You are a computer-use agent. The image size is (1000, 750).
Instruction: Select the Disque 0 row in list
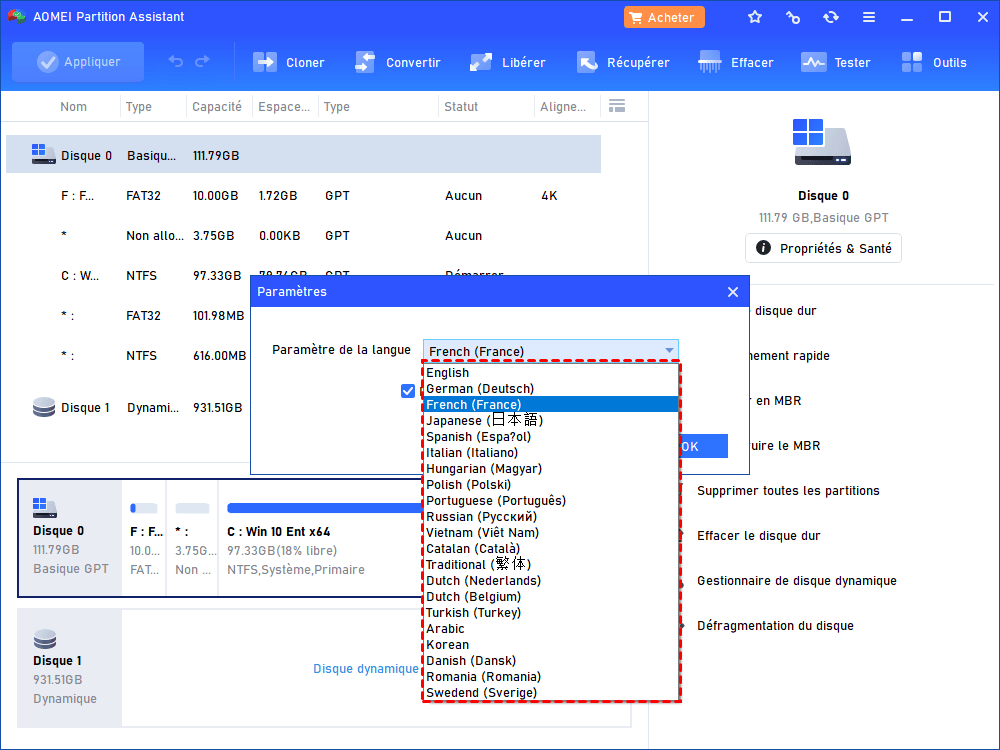coord(304,154)
